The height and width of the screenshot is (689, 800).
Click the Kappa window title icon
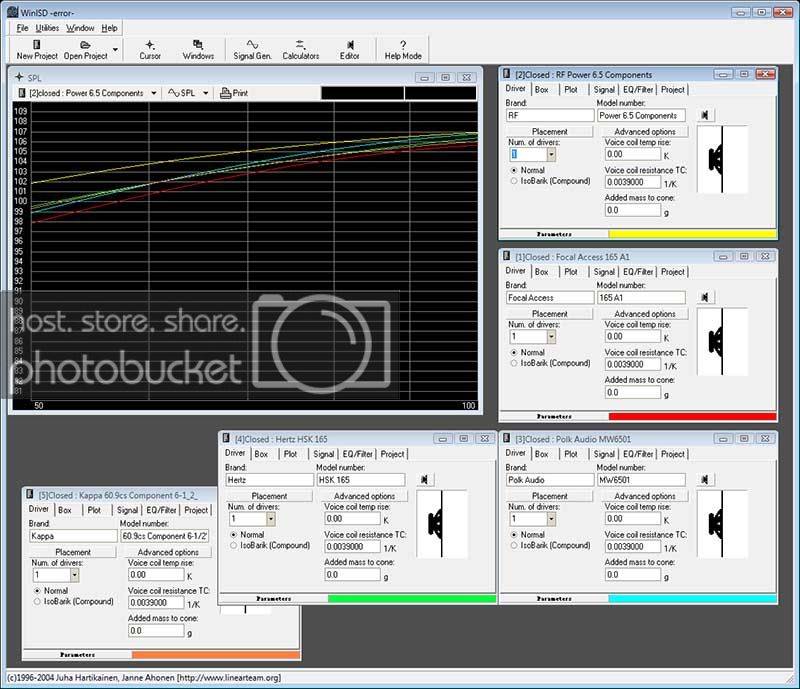click(30, 495)
